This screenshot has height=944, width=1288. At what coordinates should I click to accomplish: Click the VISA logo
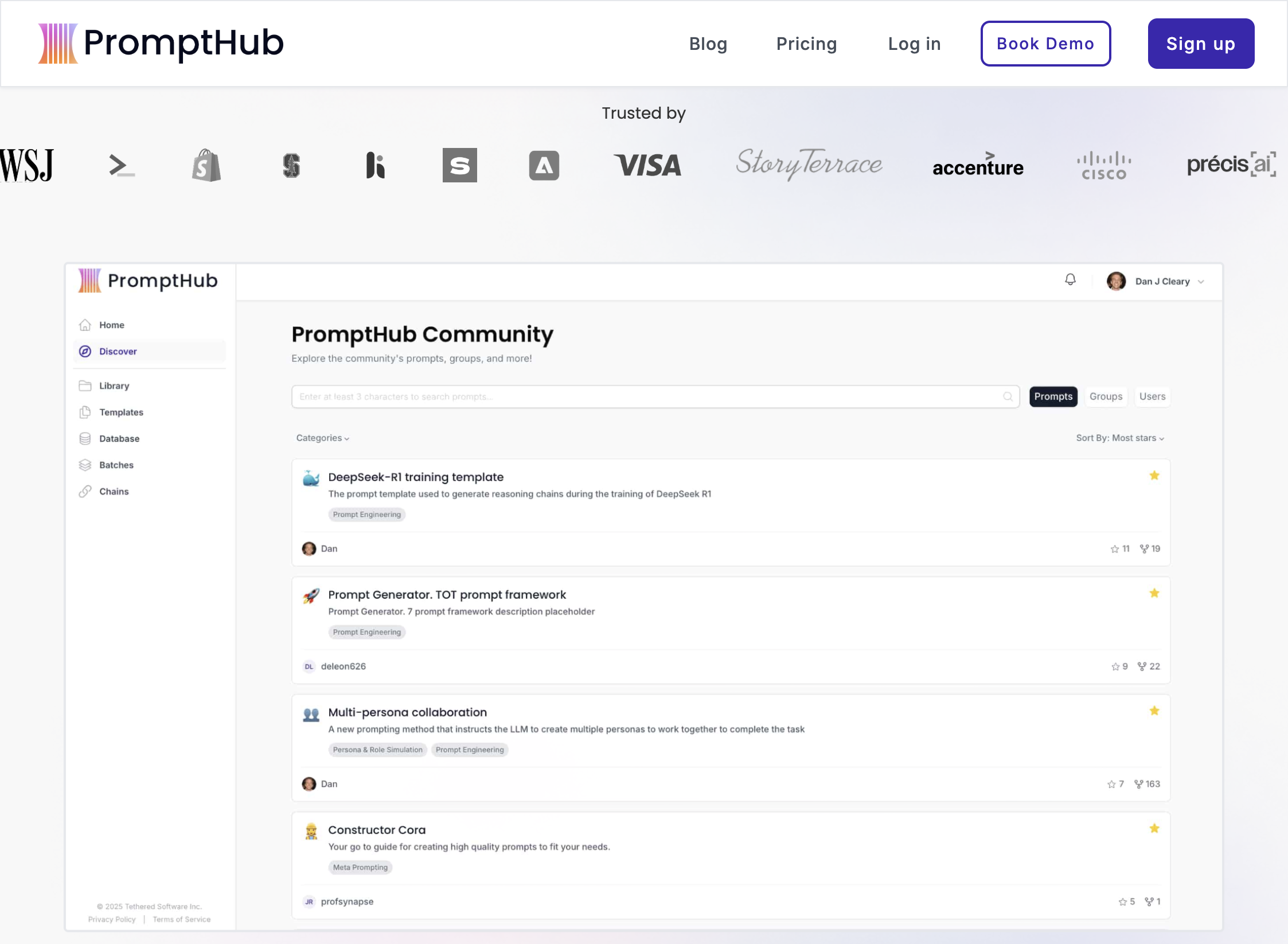[x=647, y=165]
